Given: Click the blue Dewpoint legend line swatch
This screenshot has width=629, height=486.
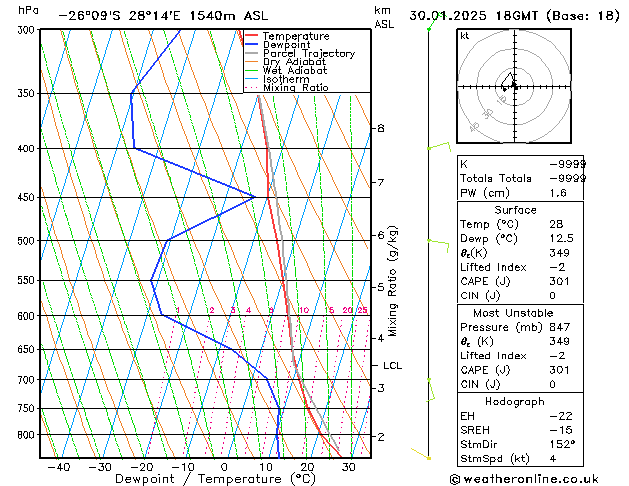Looking at the screenshot, I should 252,44.
